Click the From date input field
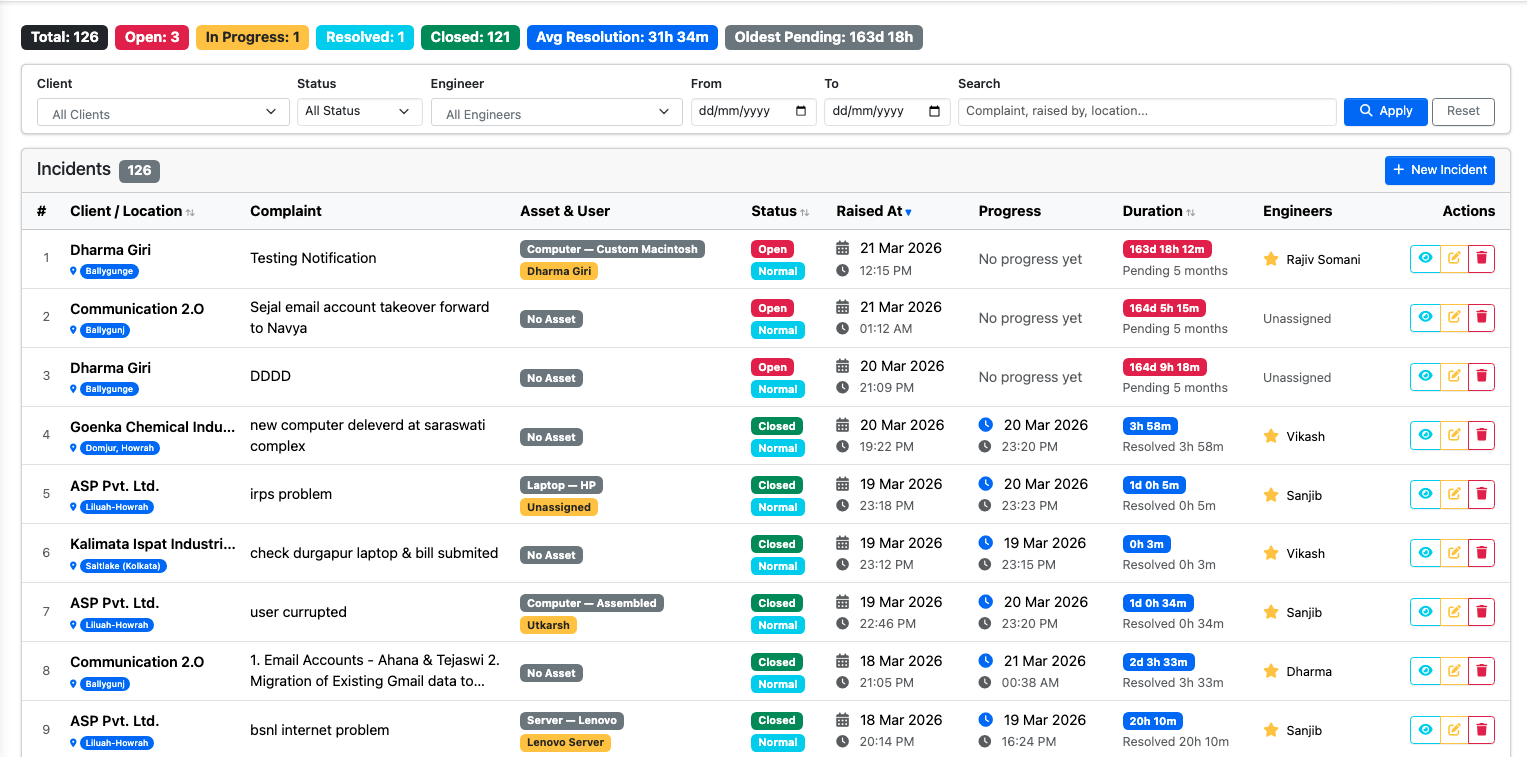This screenshot has width=1527, height=757. (x=754, y=111)
